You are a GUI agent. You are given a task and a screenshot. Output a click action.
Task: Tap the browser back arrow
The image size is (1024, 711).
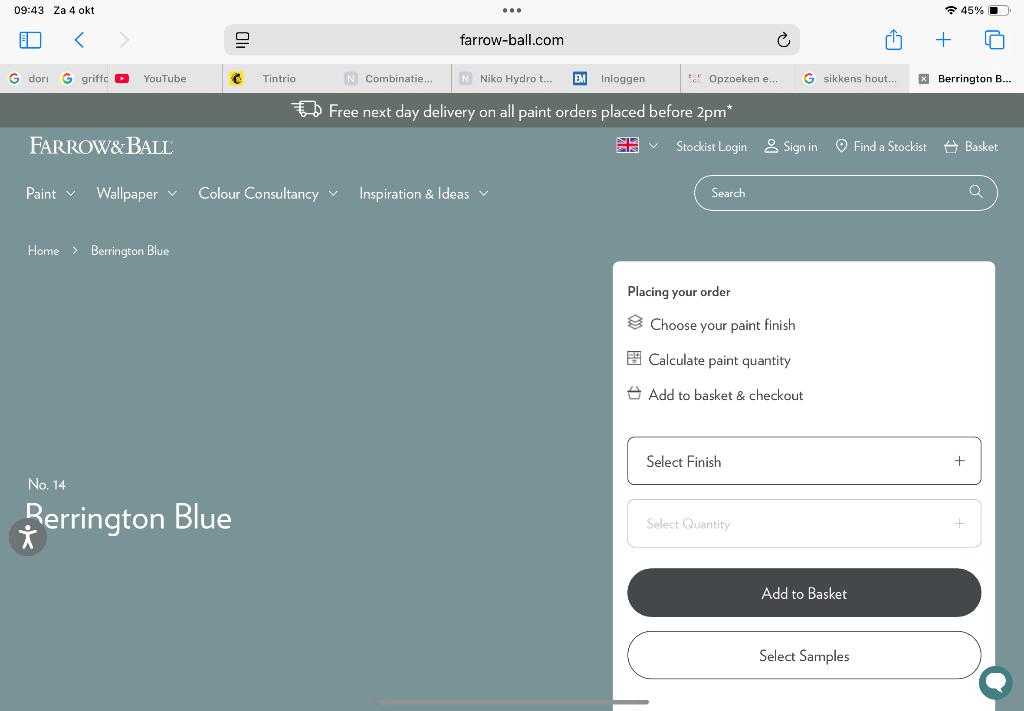[x=79, y=40]
